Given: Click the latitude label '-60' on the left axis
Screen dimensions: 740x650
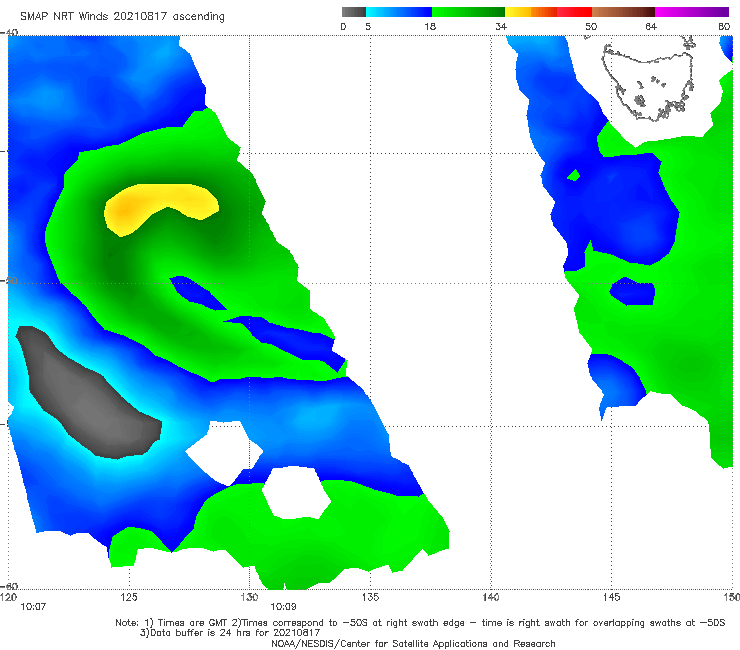Looking at the screenshot, I should pos(9,586).
